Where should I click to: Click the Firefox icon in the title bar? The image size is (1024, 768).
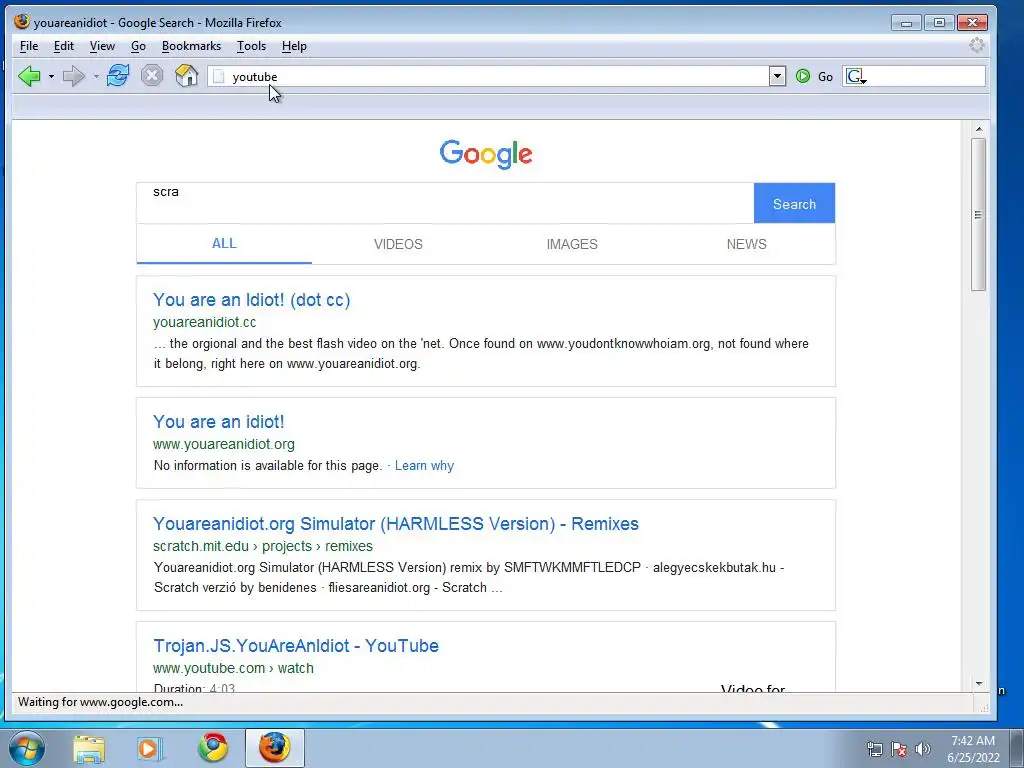[22, 22]
